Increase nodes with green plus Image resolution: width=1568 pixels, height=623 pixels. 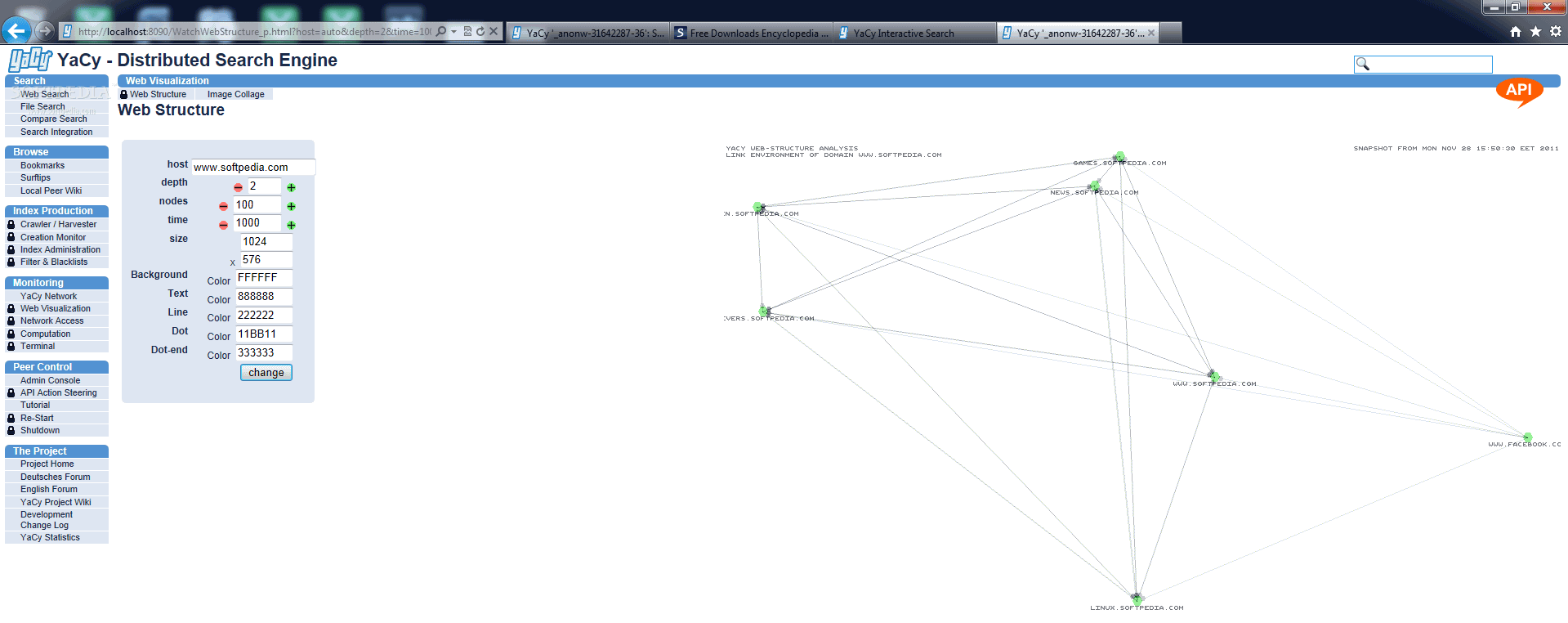click(291, 206)
